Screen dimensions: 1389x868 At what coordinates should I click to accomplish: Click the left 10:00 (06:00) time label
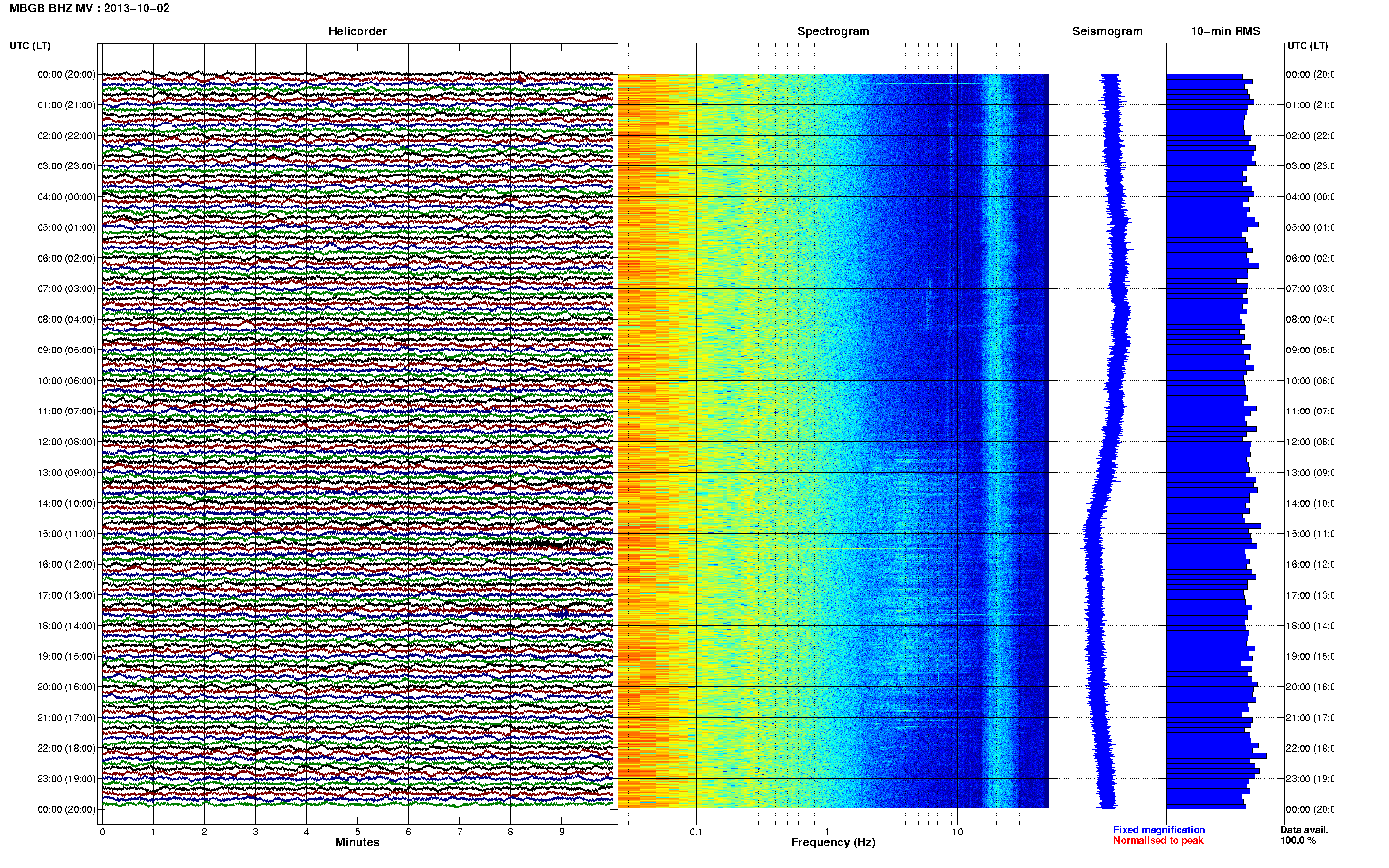tap(66, 381)
